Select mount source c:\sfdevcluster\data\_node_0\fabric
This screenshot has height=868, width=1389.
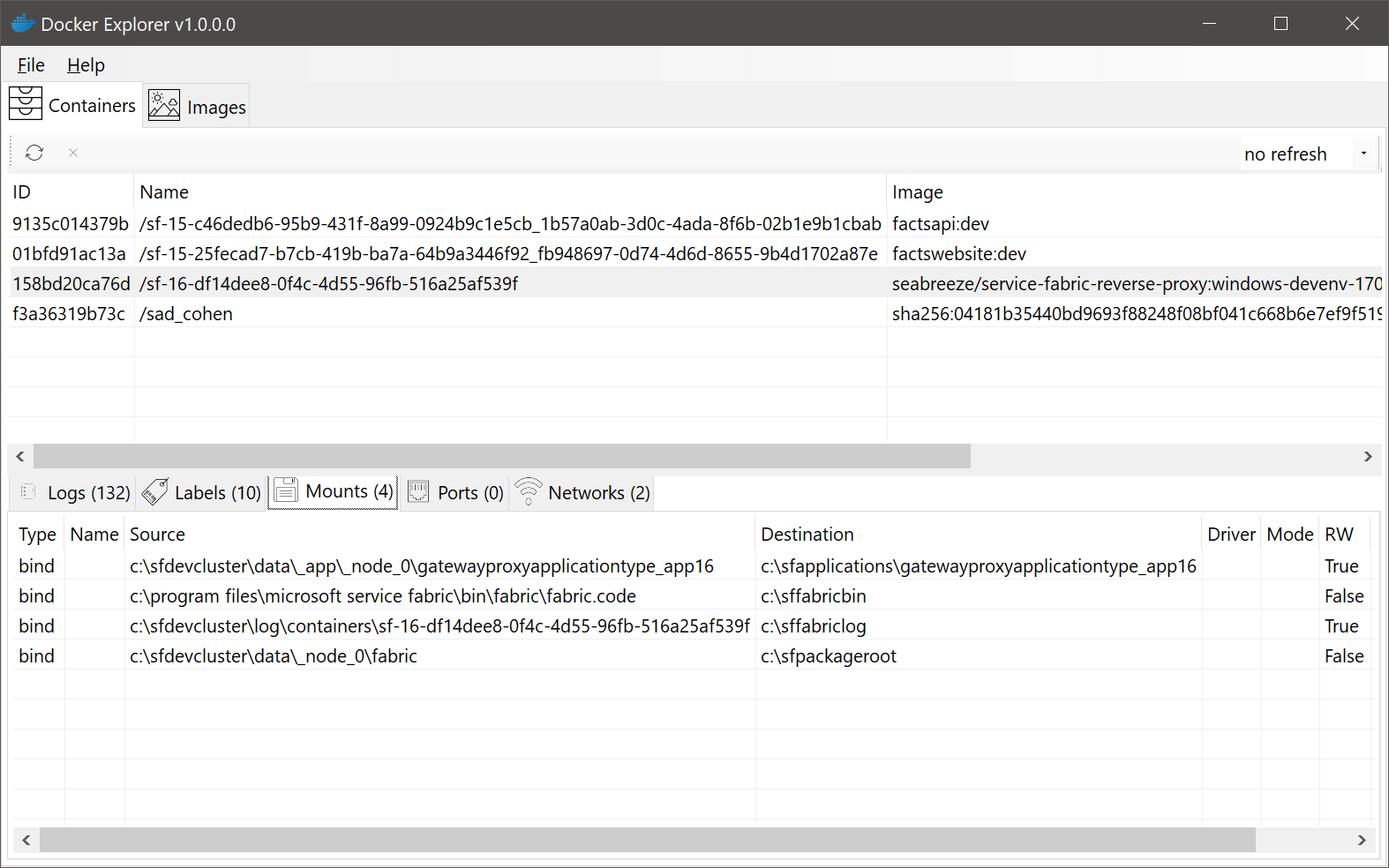click(x=274, y=656)
